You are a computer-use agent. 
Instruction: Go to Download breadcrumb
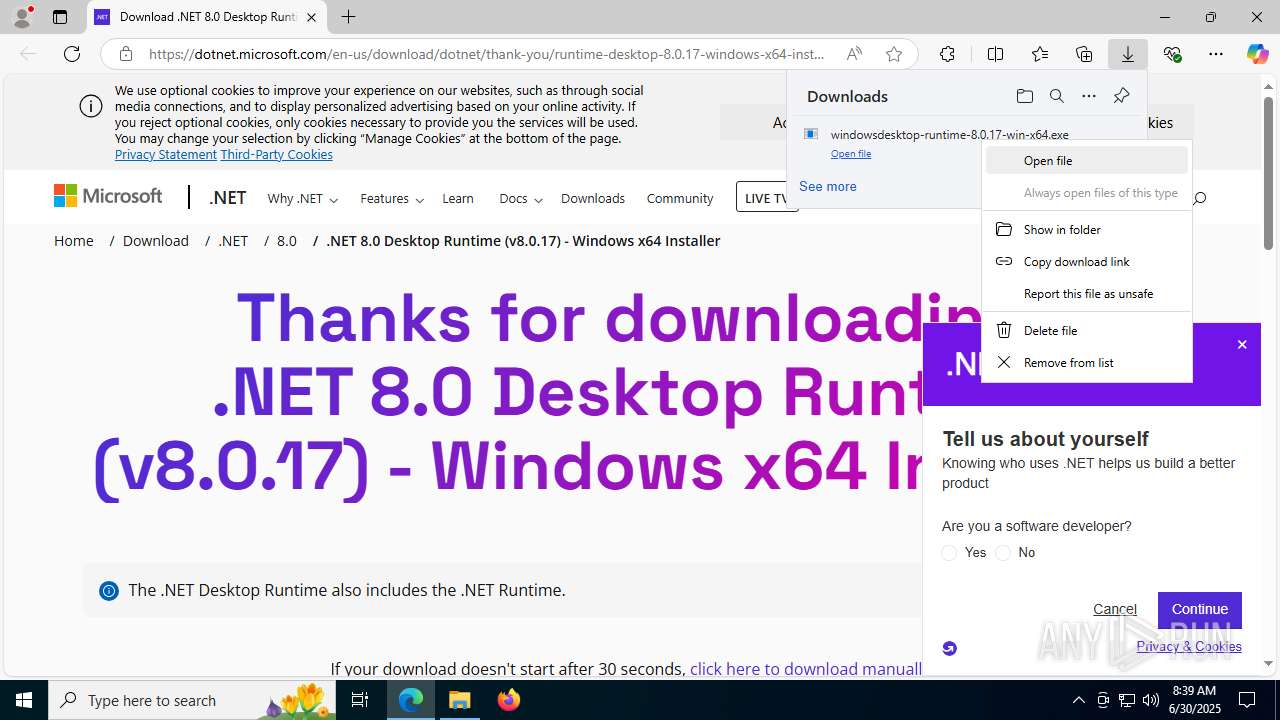[x=156, y=241]
